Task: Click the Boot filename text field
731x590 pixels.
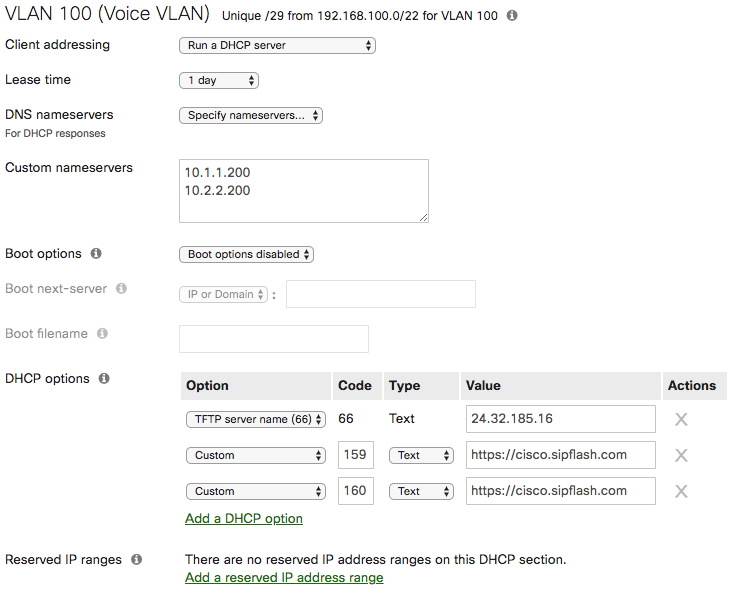Action: point(273,339)
